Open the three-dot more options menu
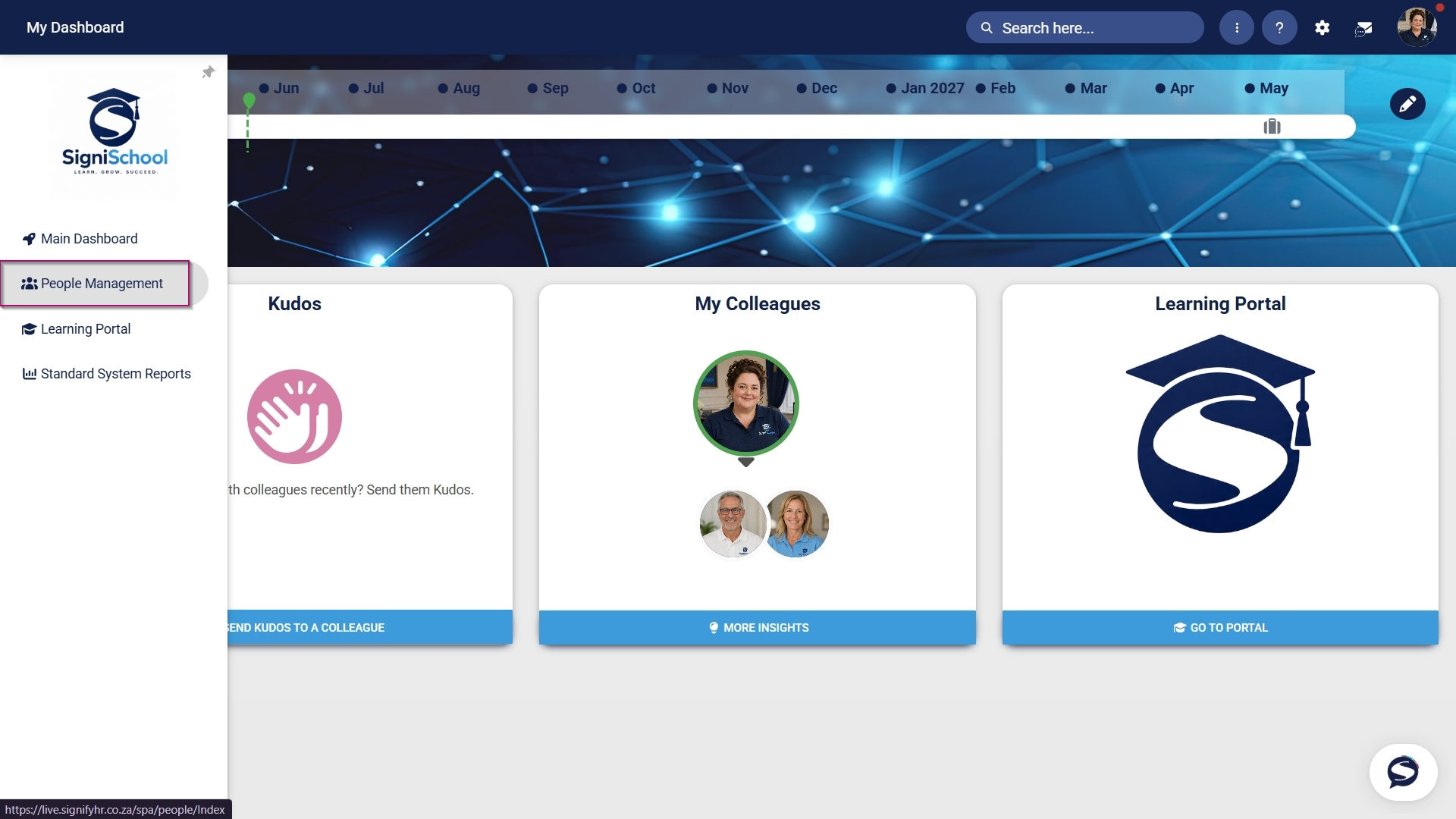This screenshot has width=1456, height=819. [x=1237, y=28]
